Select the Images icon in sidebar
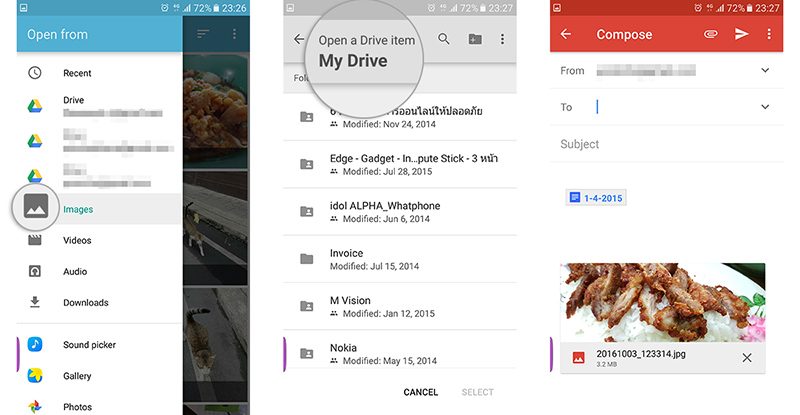Image resolution: width=800 pixels, height=415 pixels. coord(35,209)
